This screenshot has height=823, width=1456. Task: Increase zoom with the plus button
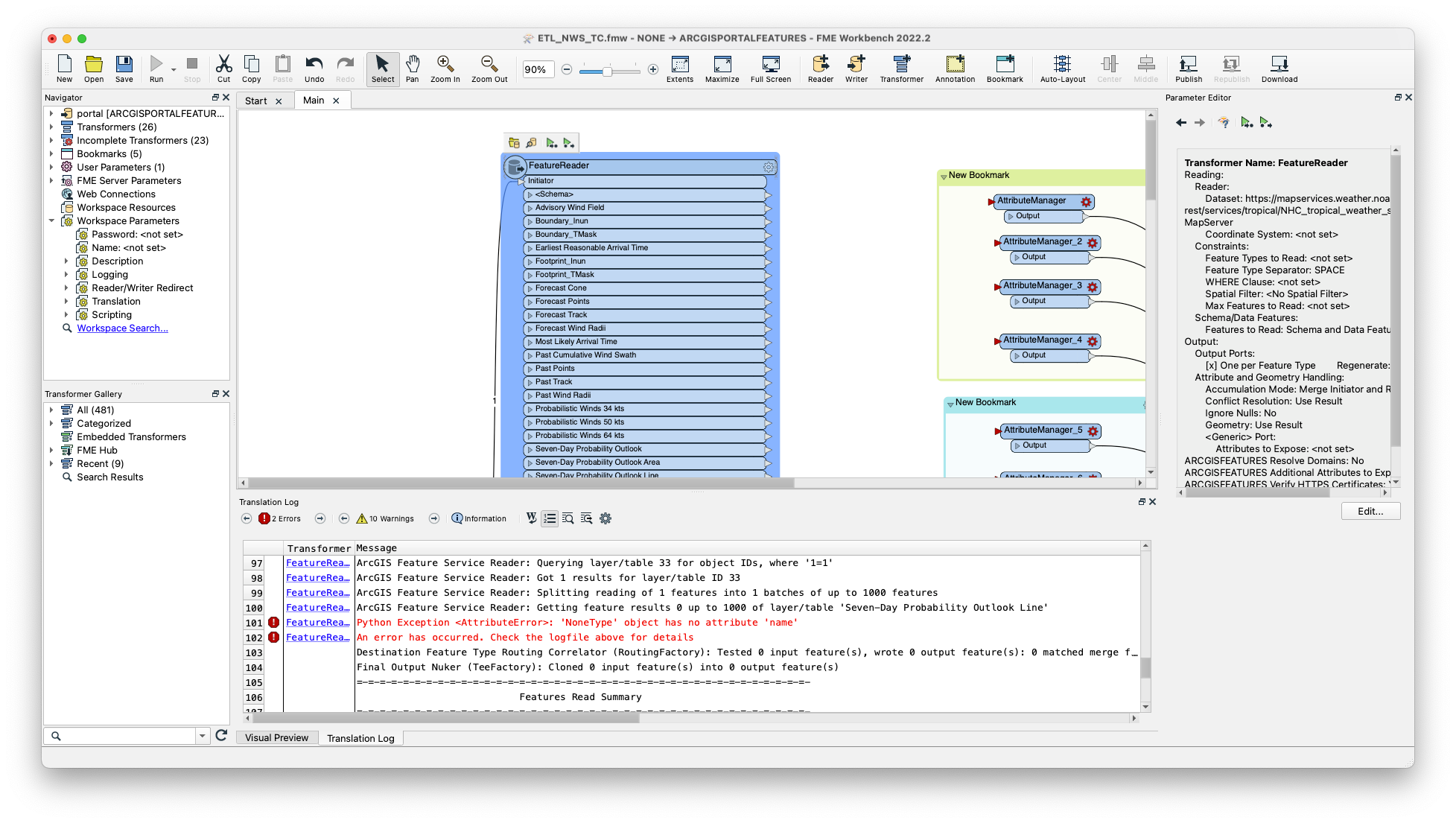click(653, 70)
